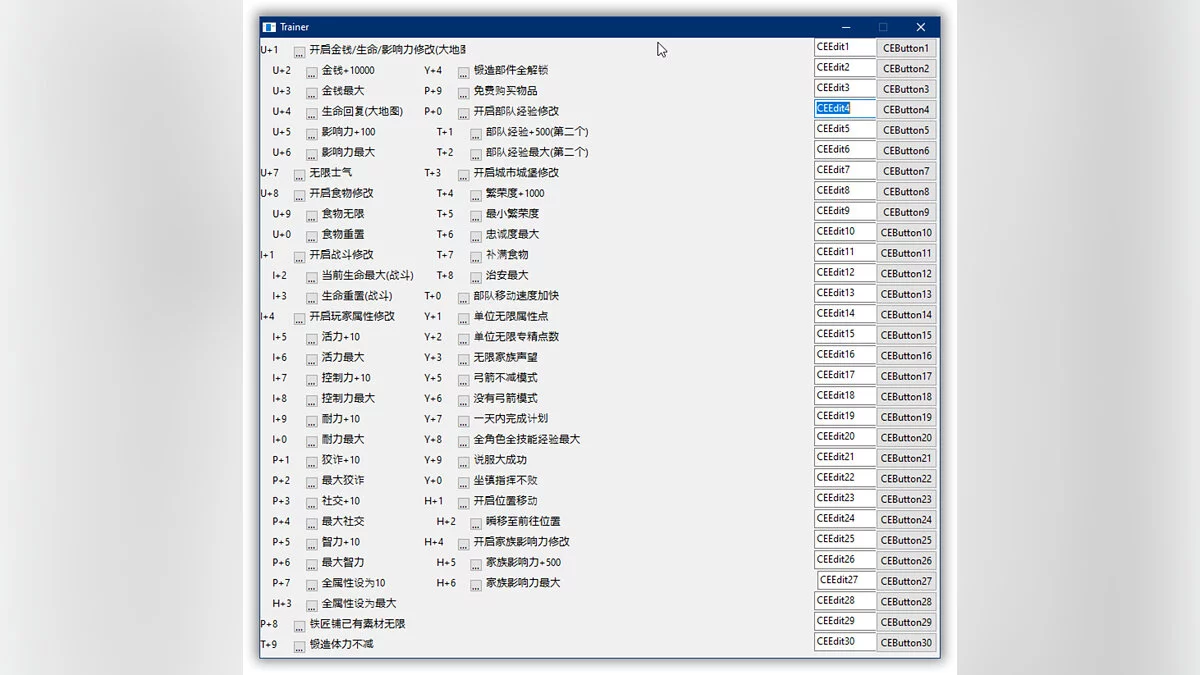Screen dimensions: 1200x675
Task: Click into the CEEdit27 text box
Action: 846,580
